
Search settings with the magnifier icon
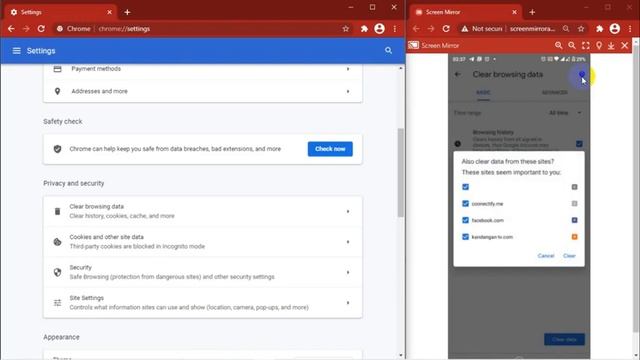[x=388, y=51]
